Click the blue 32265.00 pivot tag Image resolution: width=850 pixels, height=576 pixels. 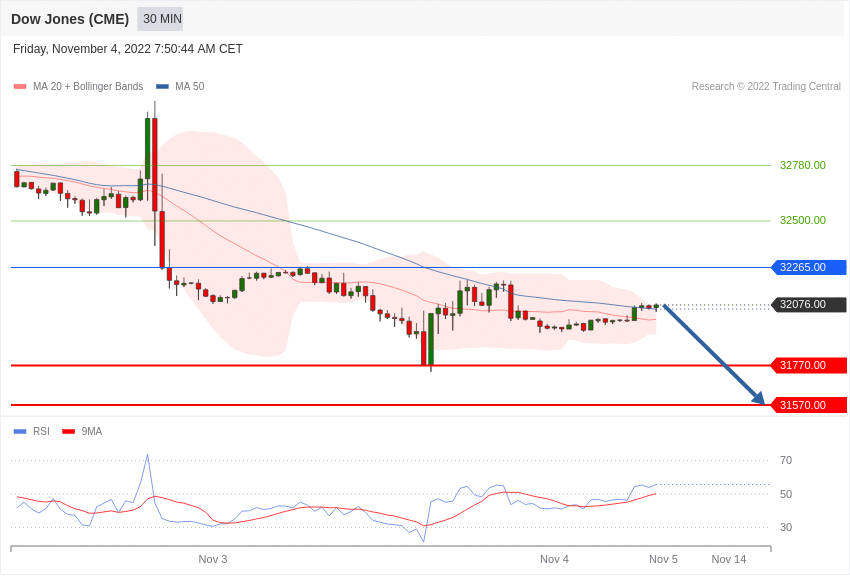point(809,267)
